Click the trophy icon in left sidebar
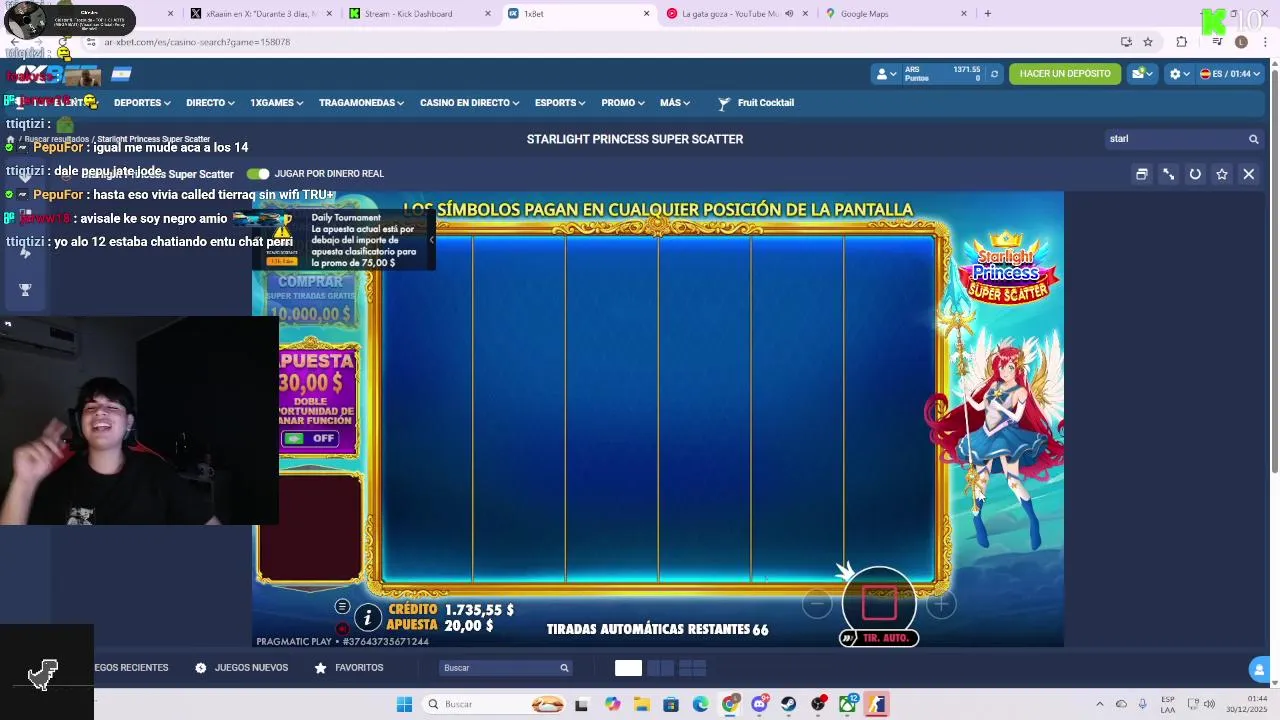Viewport: 1280px width, 720px height. pyautogui.click(x=25, y=290)
